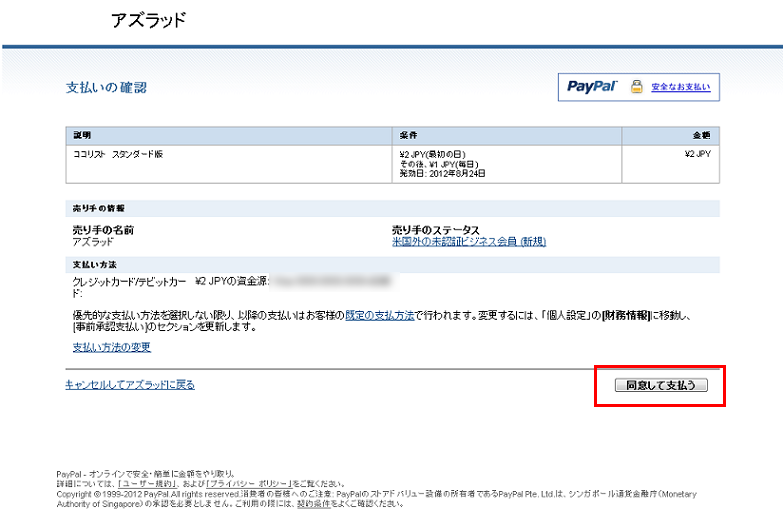Click the 売り手の名前 label
The image size is (783, 529).
(103, 230)
